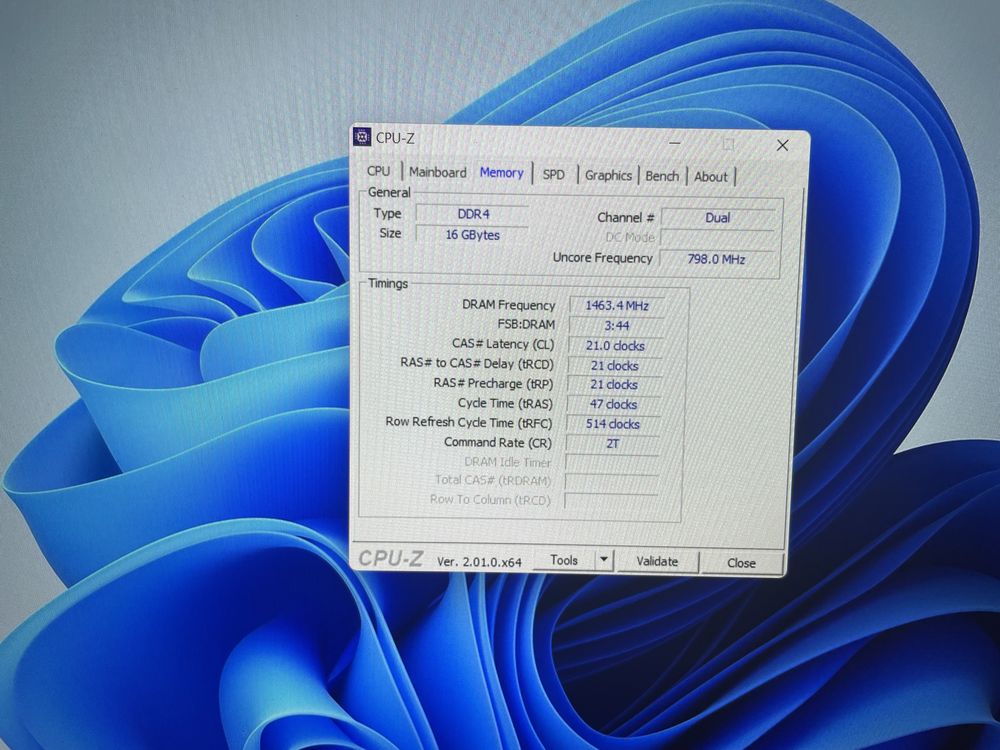The width and height of the screenshot is (1000, 750).
Task: Click the Tools button
Action: tap(564, 560)
